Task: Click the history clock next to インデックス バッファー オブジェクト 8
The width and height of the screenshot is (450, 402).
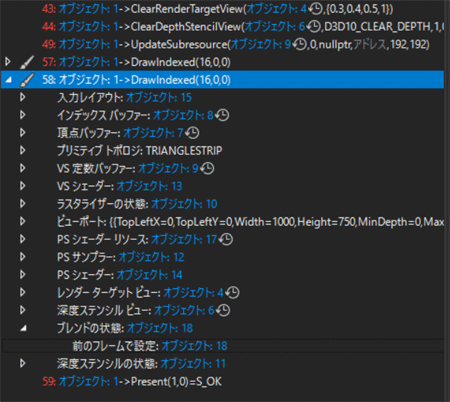Action: [222, 115]
